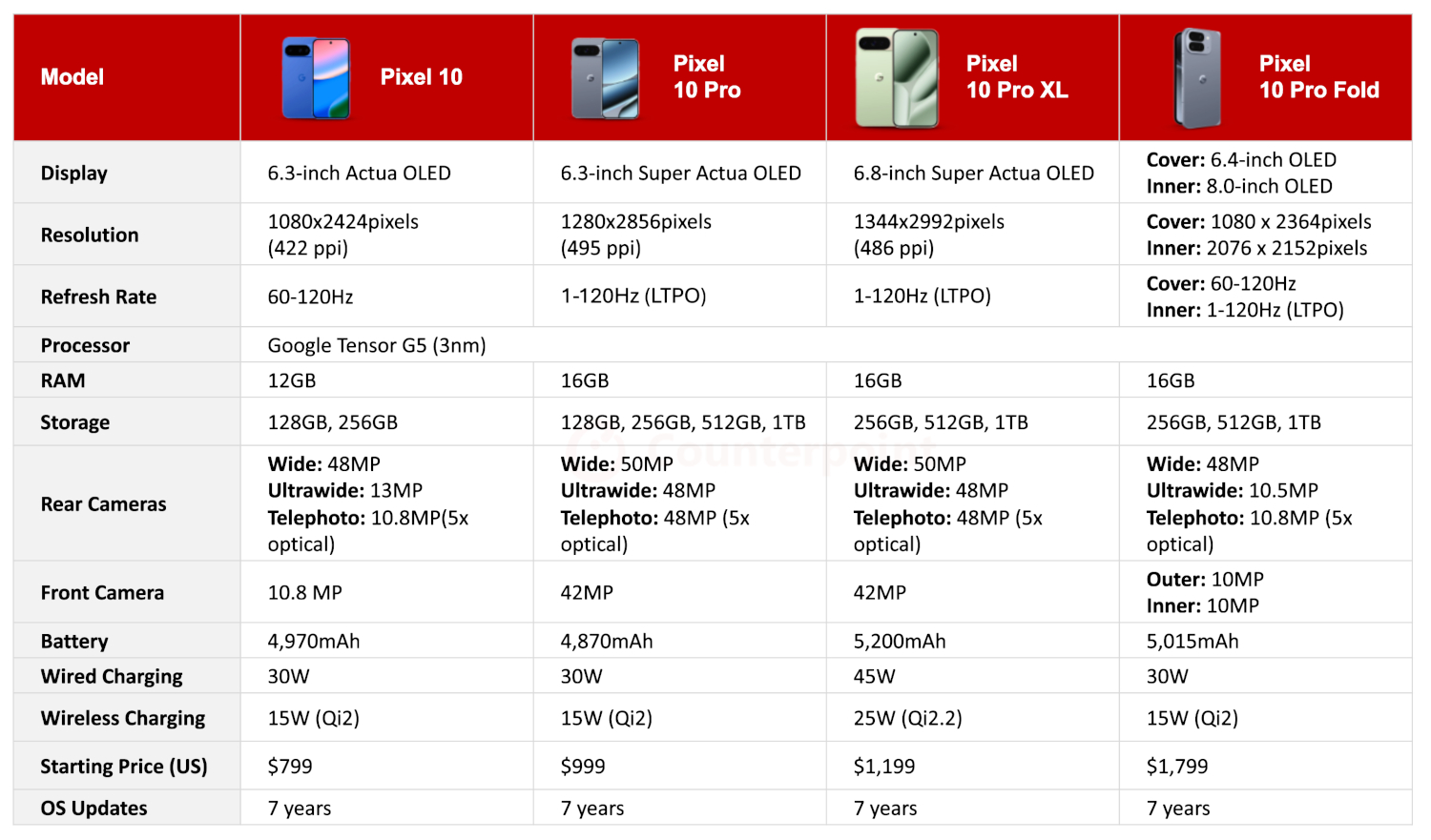1431x840 pixels.
Task: Click the OS Updates row label
Action: (93, 809)
